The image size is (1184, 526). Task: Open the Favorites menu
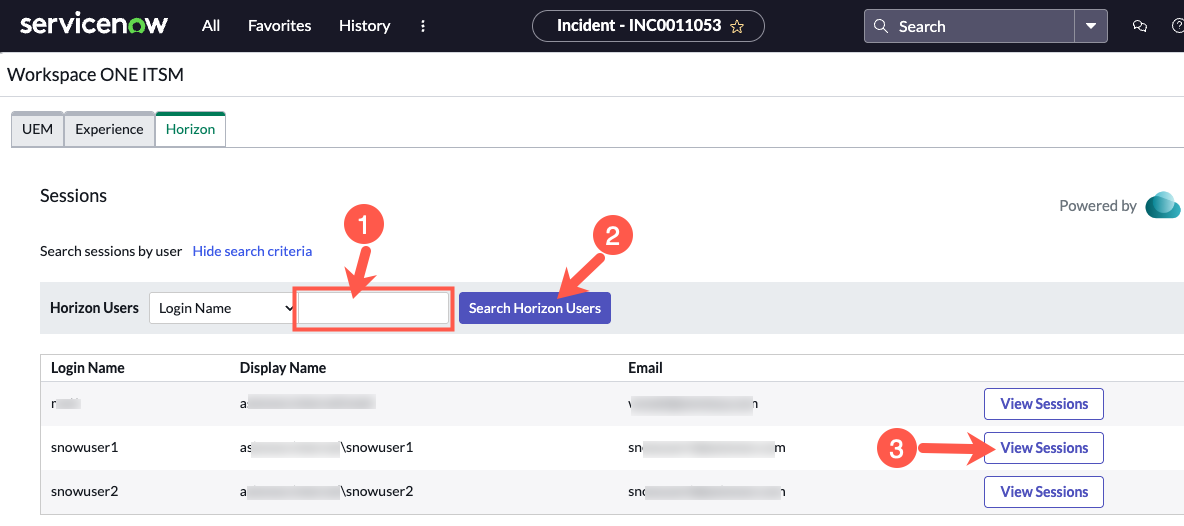(280, 26)
